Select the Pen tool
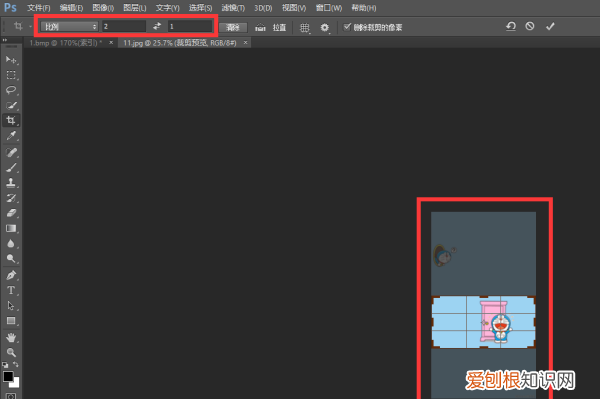Screen dimensions: 600x399 (x=11, y=275)
